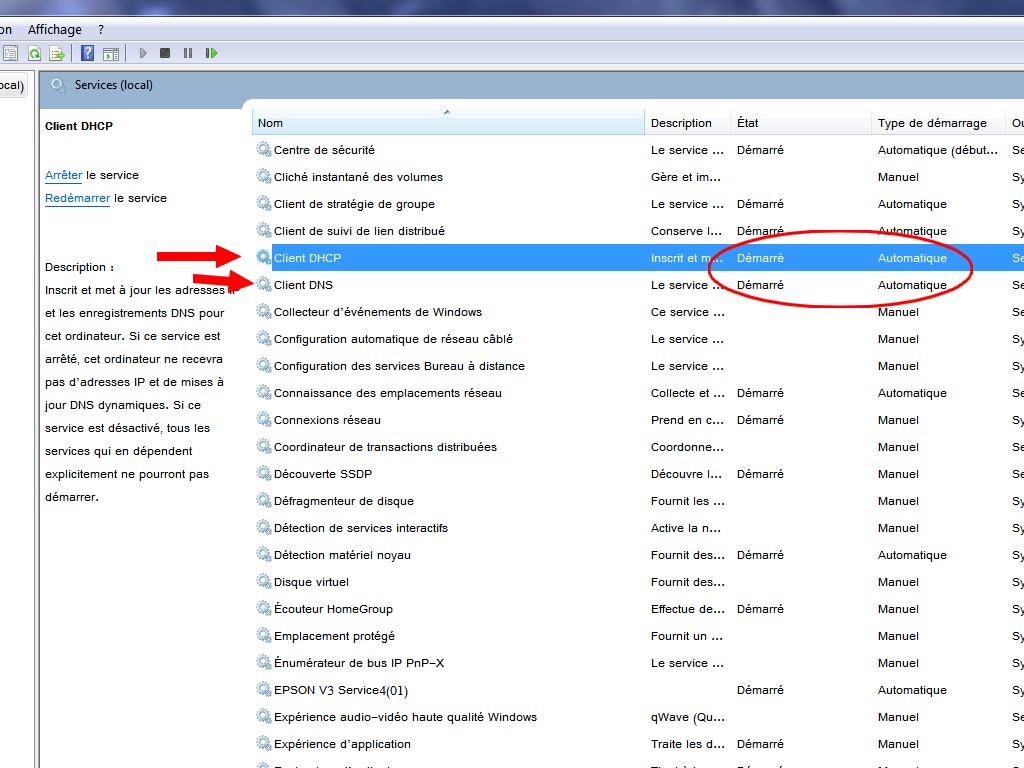Click the Arrêter le service link
Viewport: 1024px width, 768px height.
64,175
